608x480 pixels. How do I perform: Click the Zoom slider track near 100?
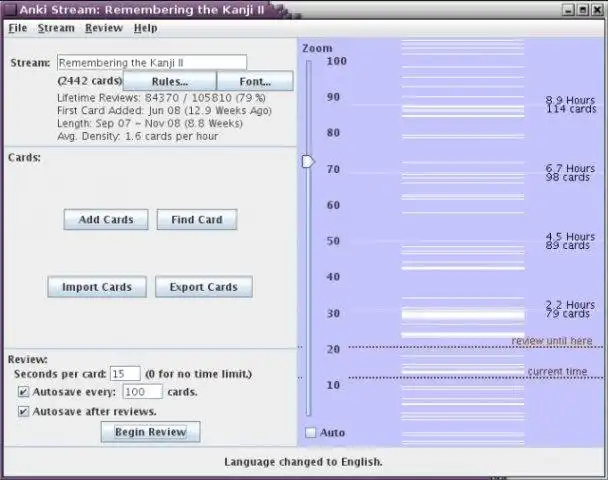tap(309, 62)
